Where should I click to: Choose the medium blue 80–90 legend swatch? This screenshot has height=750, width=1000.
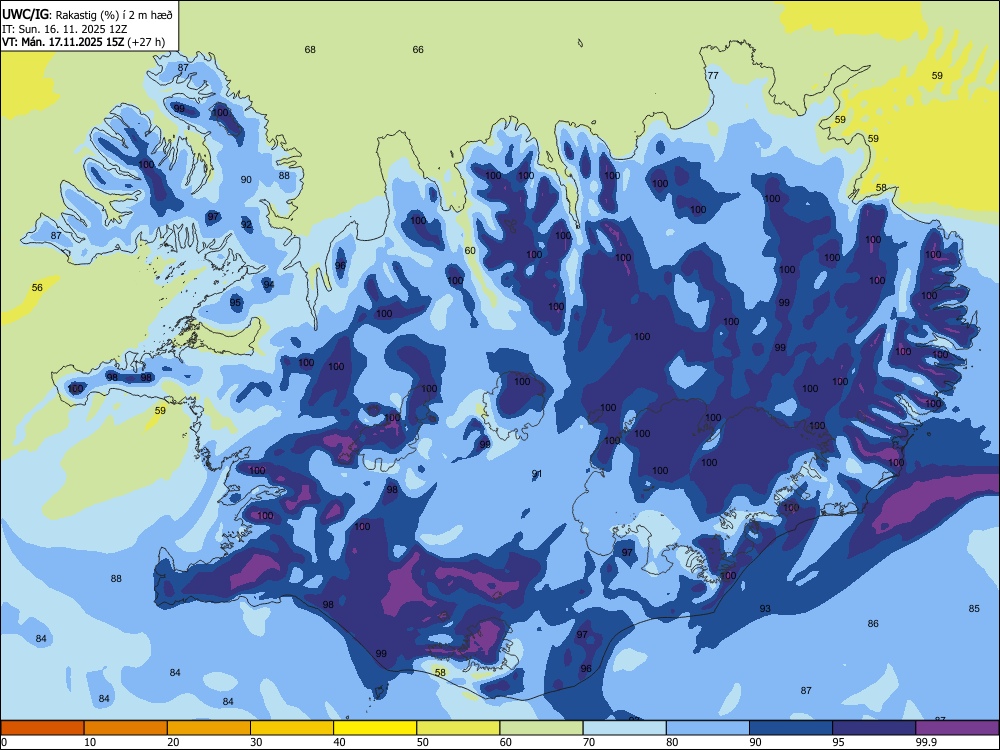pyautogui.click(x=708, y=728)
